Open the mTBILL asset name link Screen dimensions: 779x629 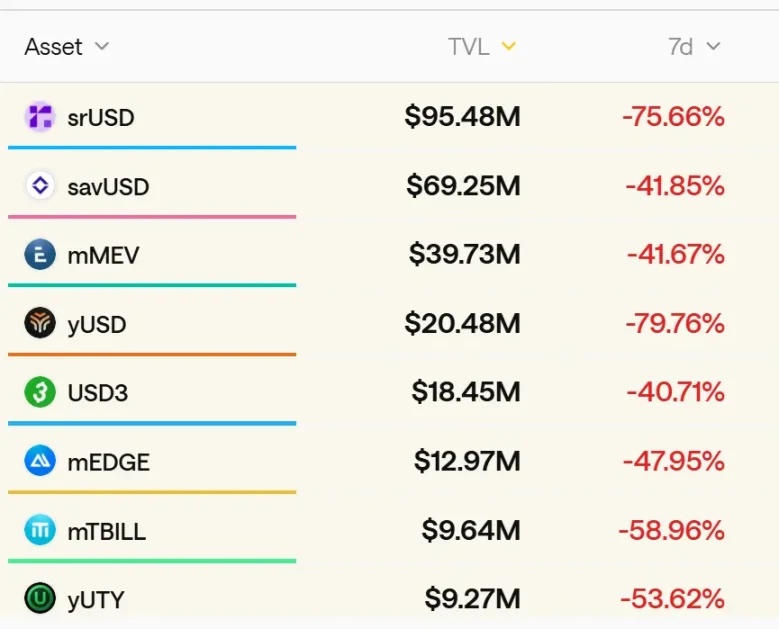(x=106, y=532)
